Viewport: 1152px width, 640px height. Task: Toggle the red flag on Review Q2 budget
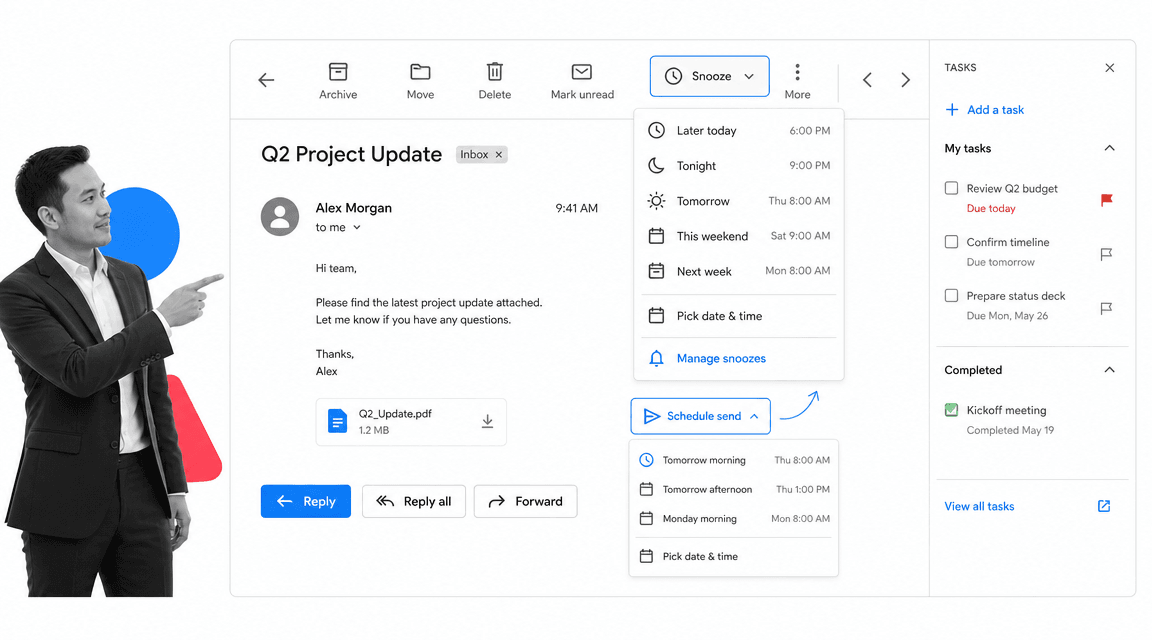(x=1106, y=200)
